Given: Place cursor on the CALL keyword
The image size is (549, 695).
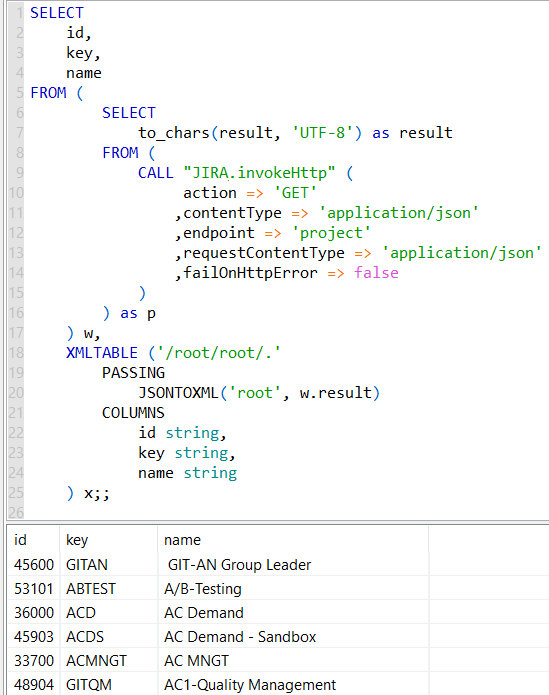Looking at the screenshot, I should (x=156, y=173).
